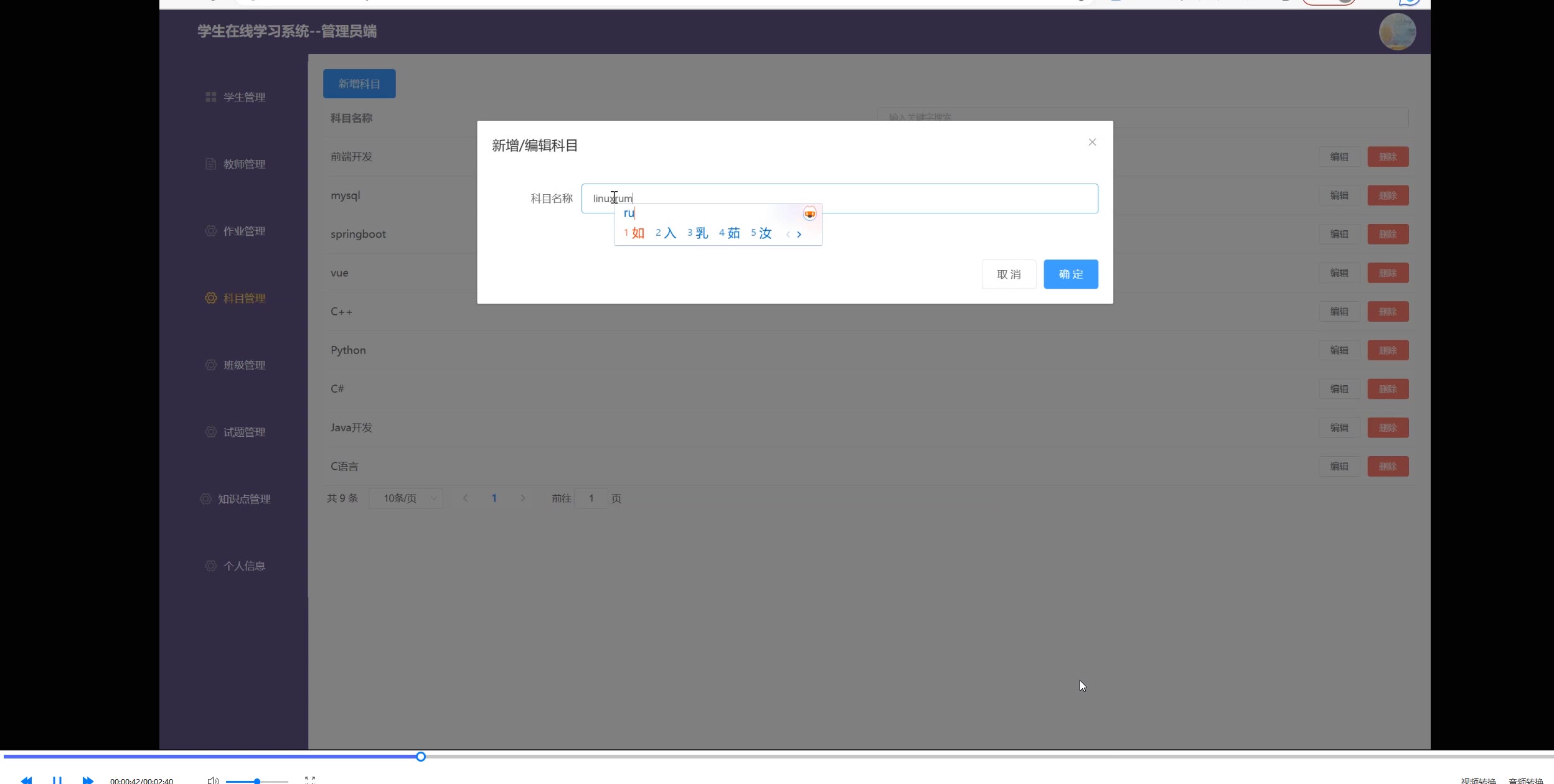Click the 取消 button in dialog
The height and width of the screenshot is (784, 1554).
[x=1009, y=274]
